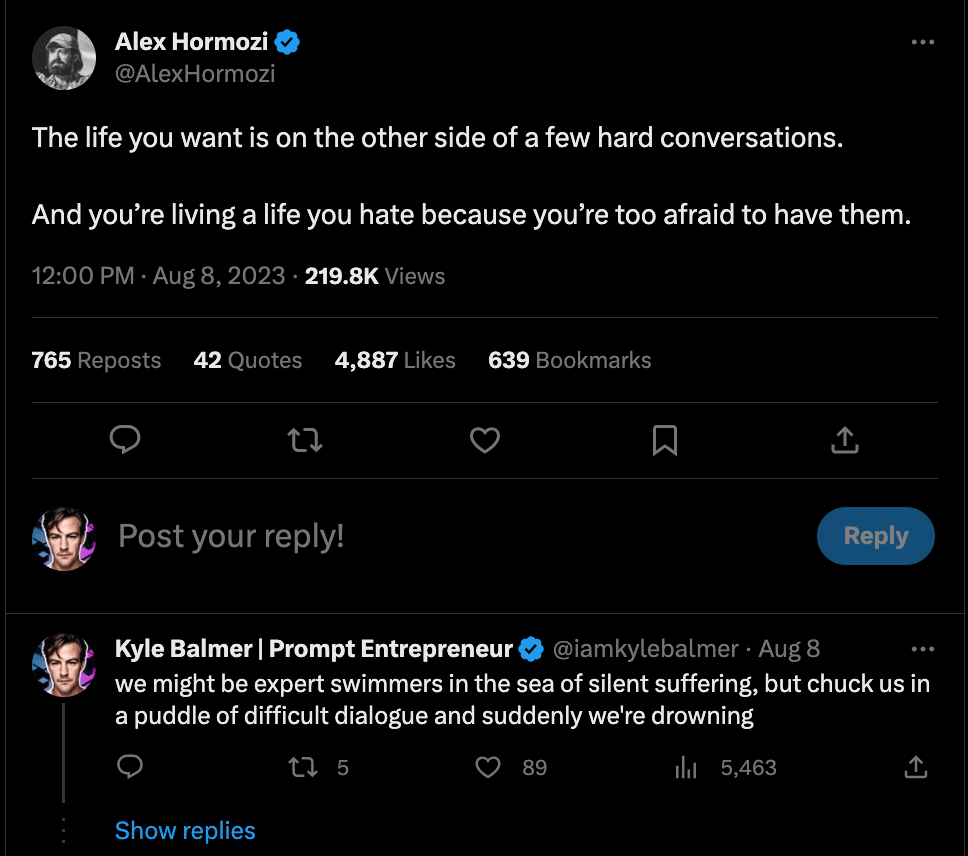
Task: View analytics of Kyle Balmer's reply
Action: 686,767
